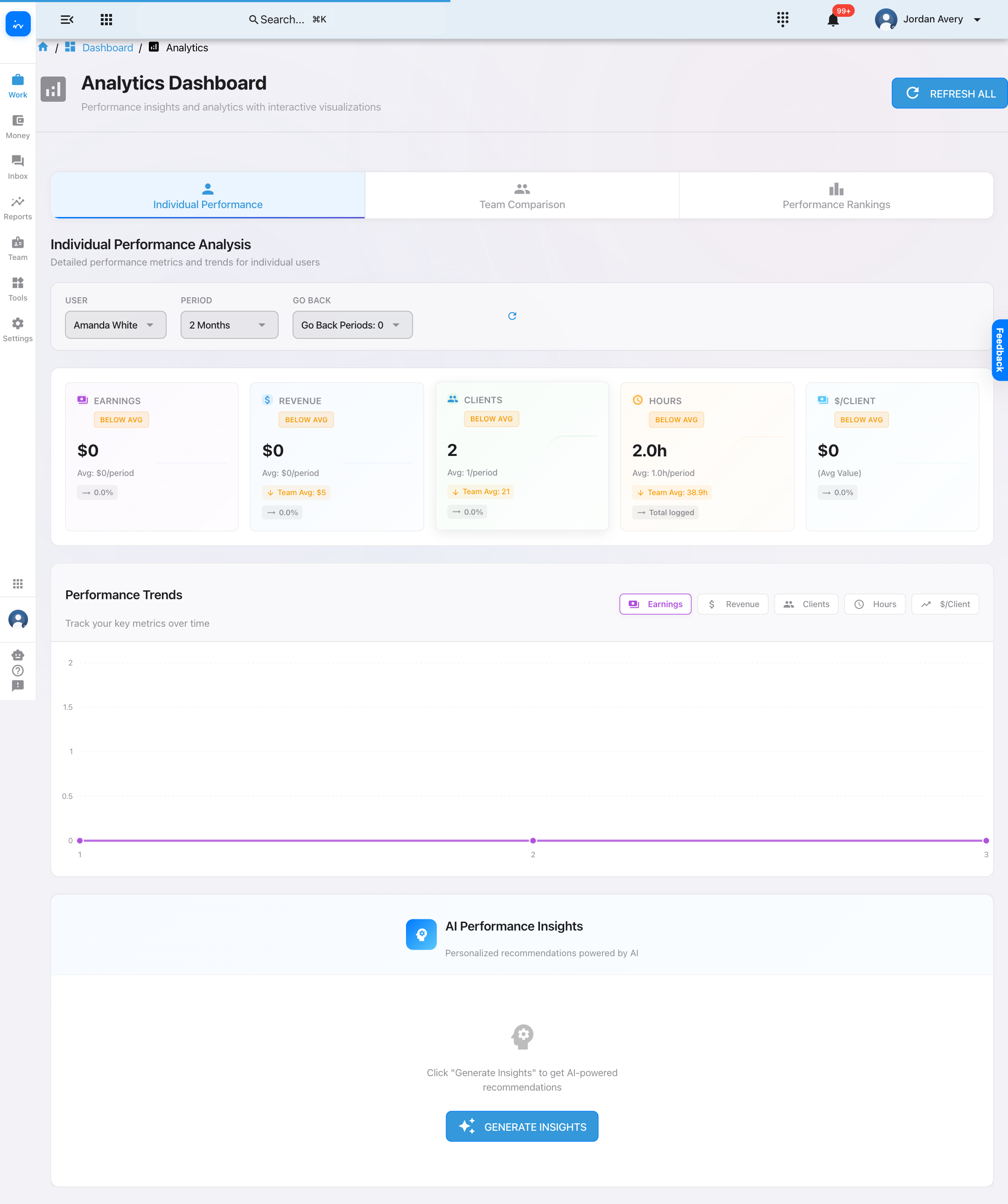Open the help question mark icon
This screenshot has width=1008, height=1204.
pyautogui.click(x=18, y=670)
